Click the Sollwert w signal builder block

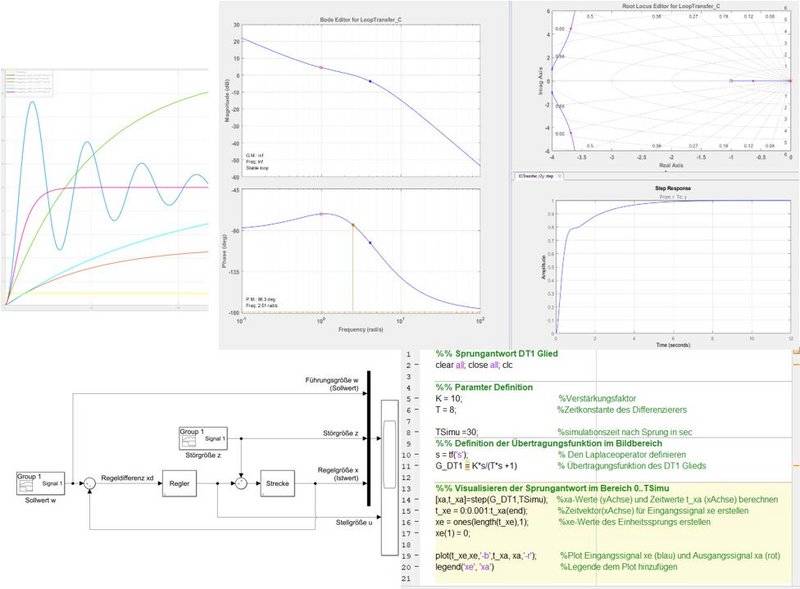point(41,480)
